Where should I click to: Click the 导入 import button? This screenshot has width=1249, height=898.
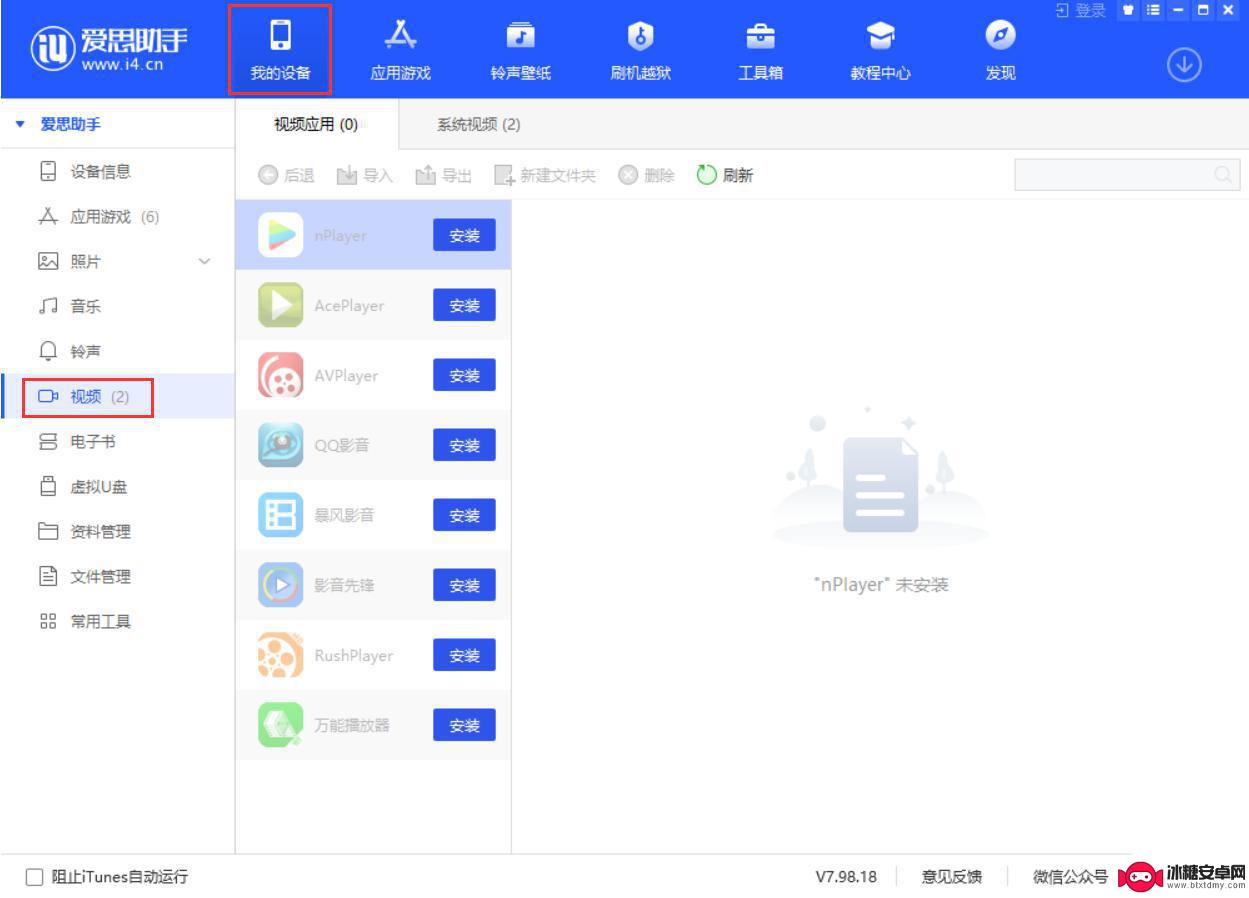click(365, 176)
